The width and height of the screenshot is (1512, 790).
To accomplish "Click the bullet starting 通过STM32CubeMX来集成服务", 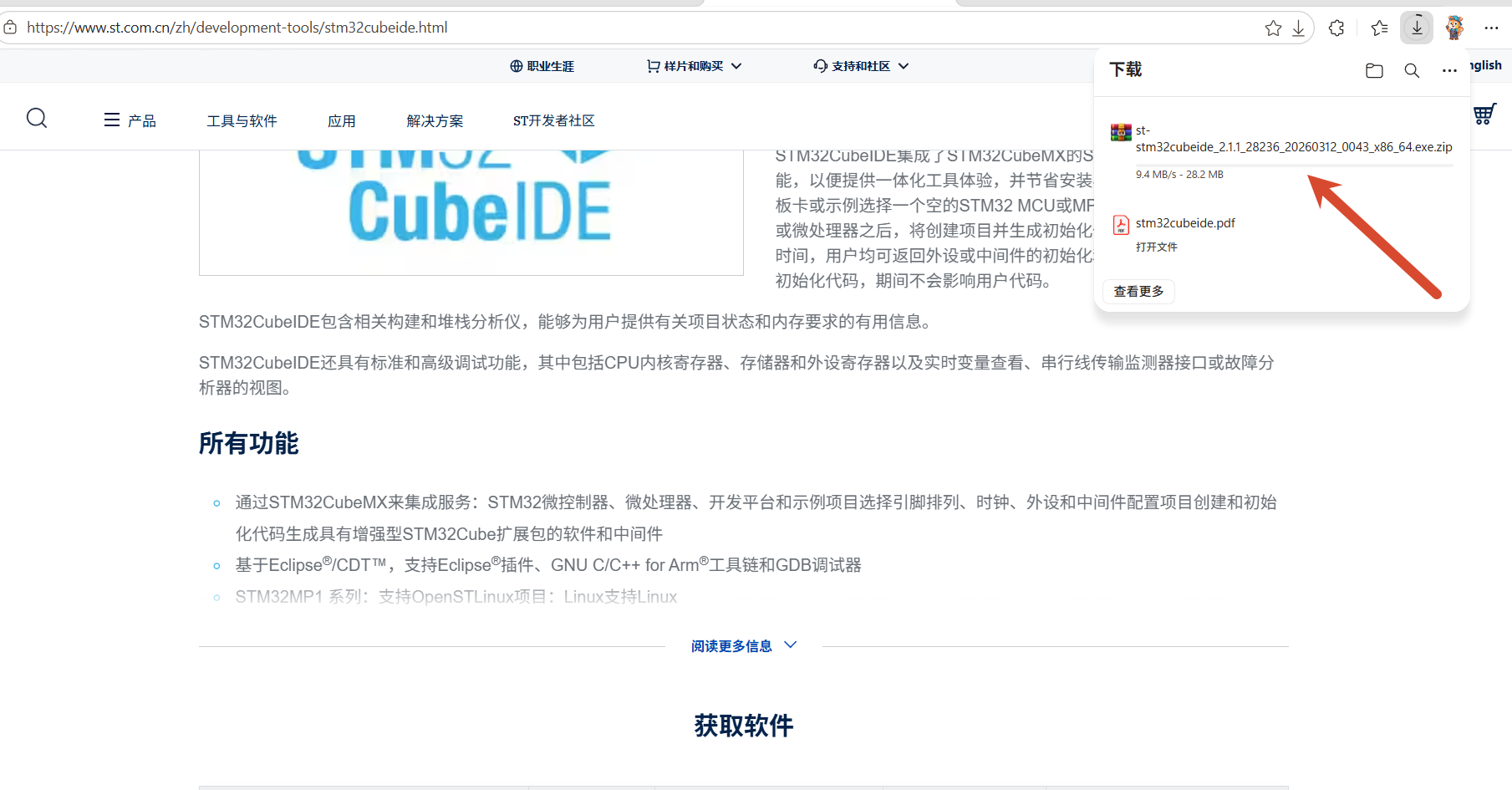I will (756, 518).
